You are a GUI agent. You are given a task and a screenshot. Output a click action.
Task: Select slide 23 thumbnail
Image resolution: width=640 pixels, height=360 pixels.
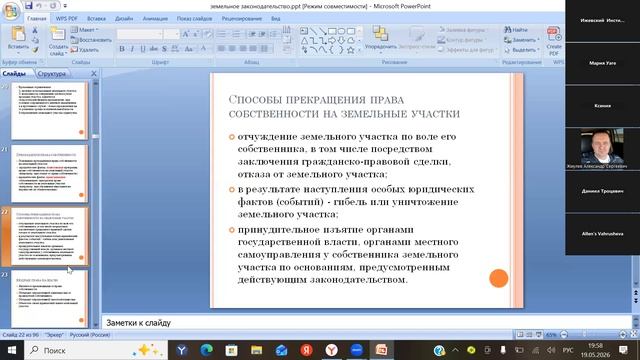tap(49, 299)
